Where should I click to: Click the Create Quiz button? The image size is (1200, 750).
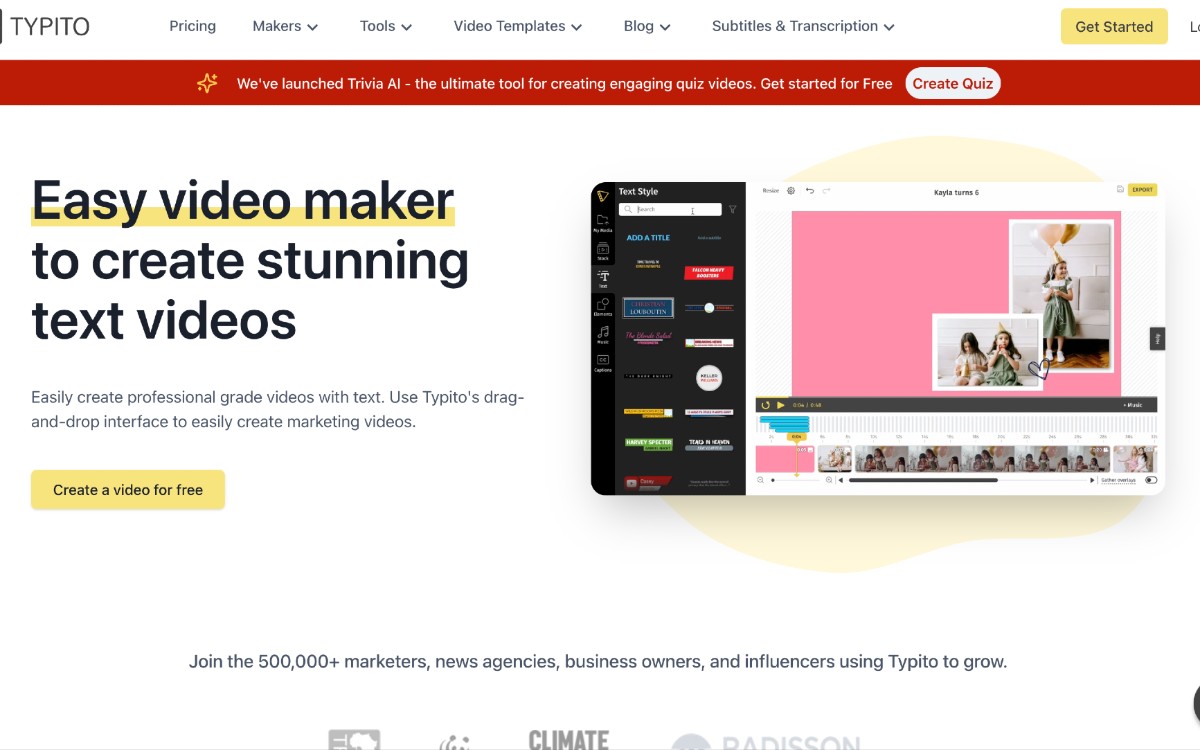tap(952, 84)
